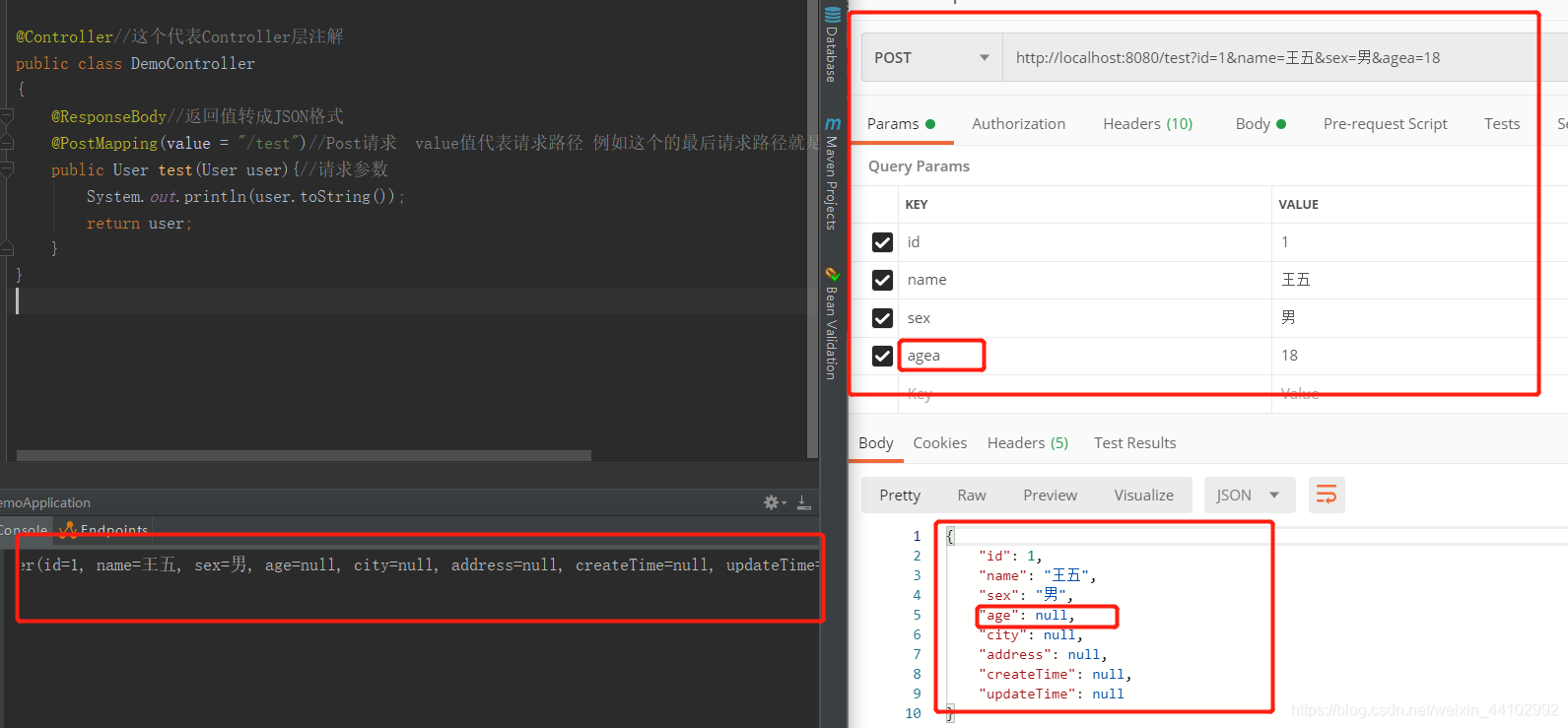Click the agea key cell
The width and height of the screenshot is (1568, 728).
point(1084,356)
